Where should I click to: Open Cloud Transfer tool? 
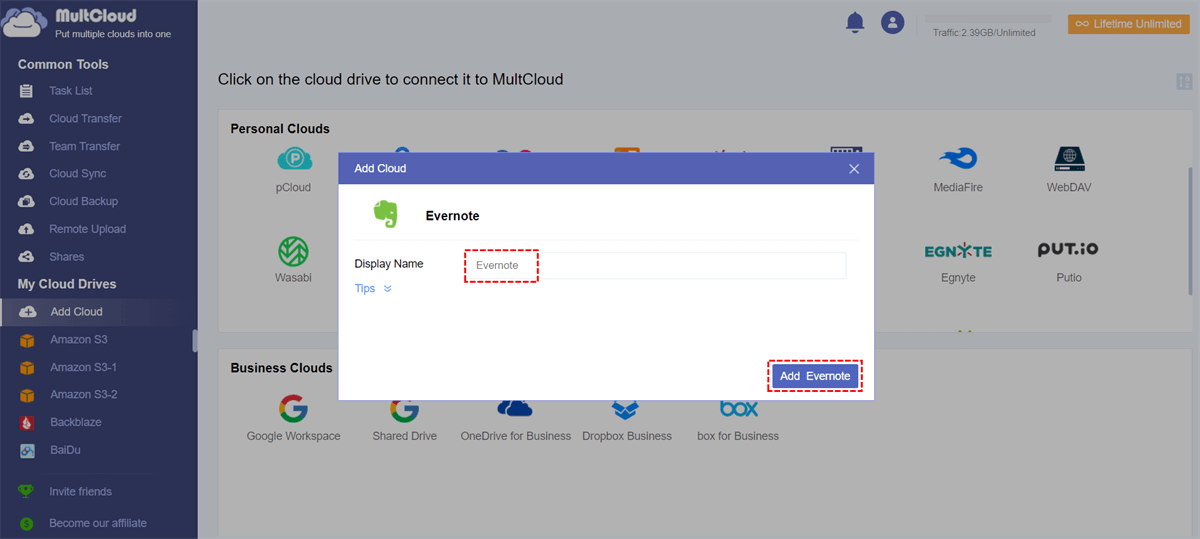(x=85, y=118)
